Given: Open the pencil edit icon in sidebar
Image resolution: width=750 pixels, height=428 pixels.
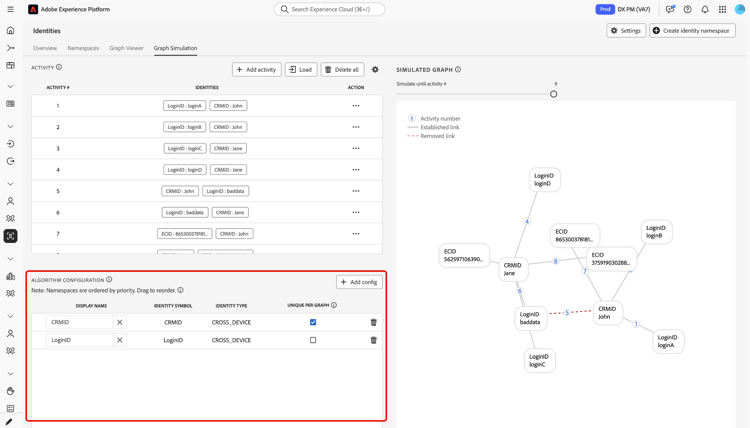Looking at the screenshot, I should [x=9, y=422].
